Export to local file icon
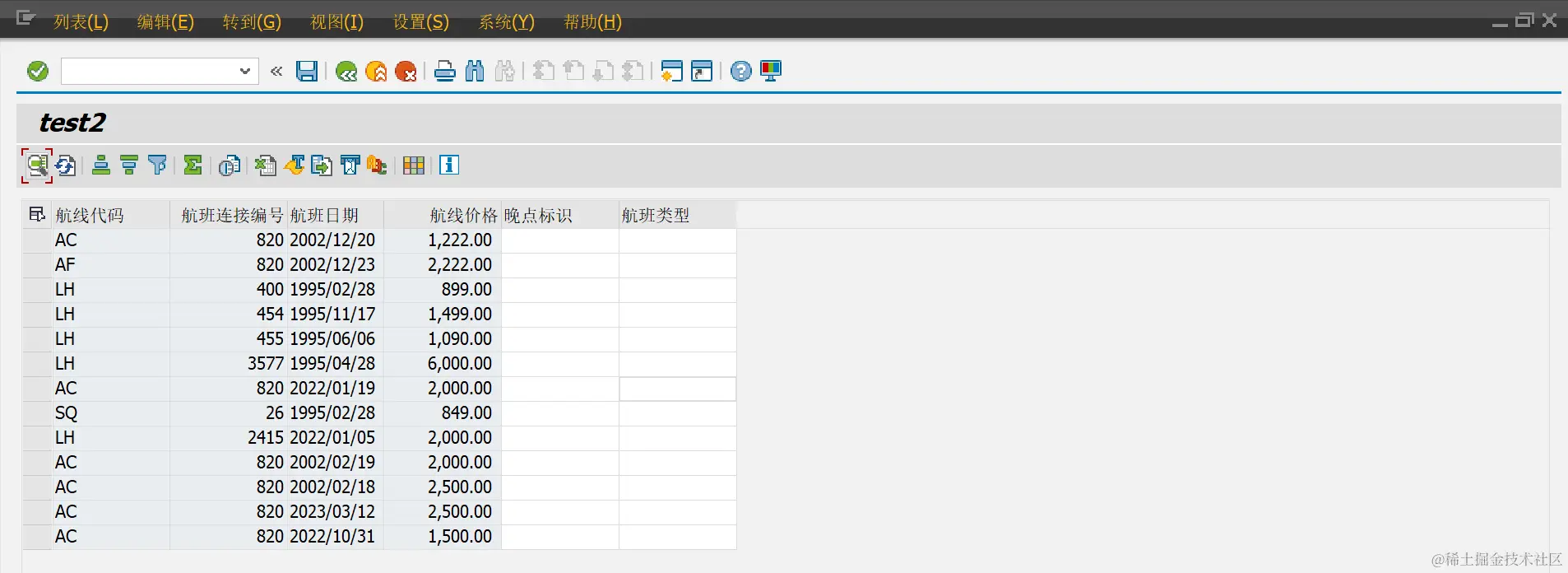The image size is (1568, 573). point(322,165)
